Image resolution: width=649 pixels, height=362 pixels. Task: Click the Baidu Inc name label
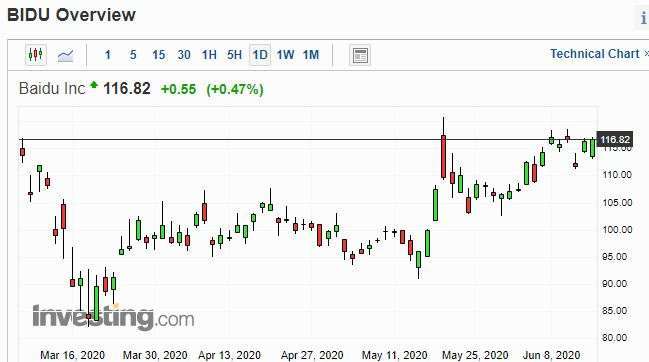(52, 88)
